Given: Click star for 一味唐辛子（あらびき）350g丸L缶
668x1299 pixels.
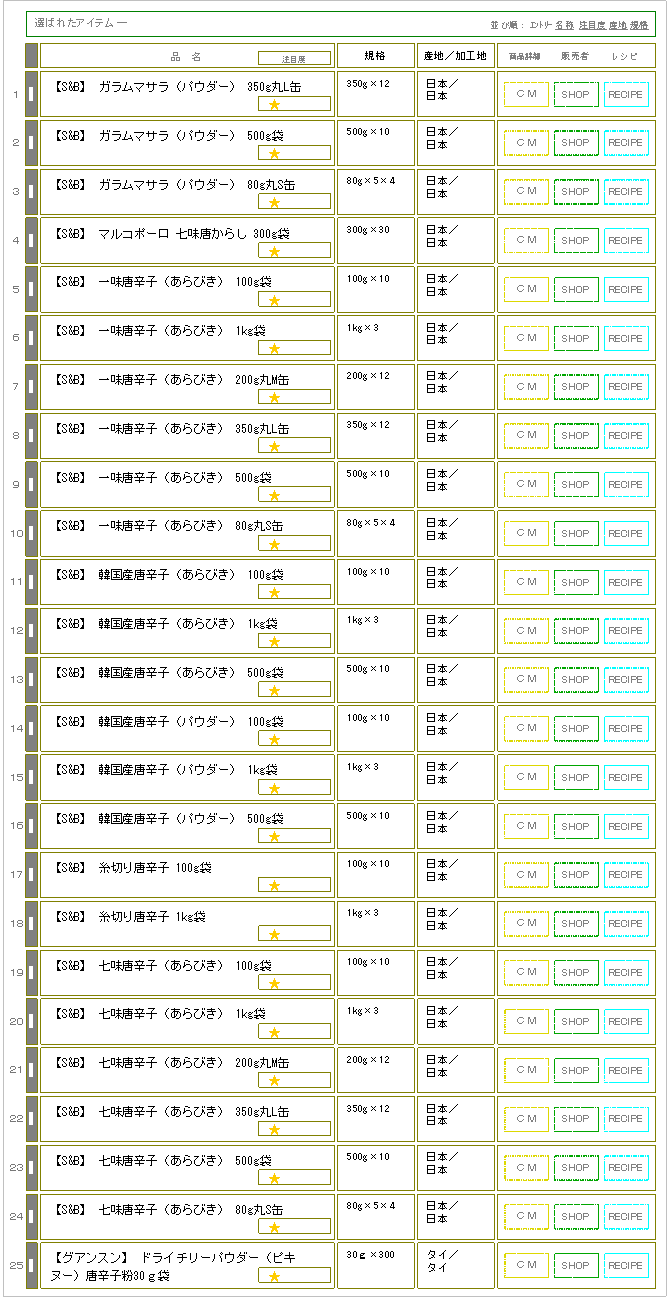Looking at the screenshot, I should [274, 446].
